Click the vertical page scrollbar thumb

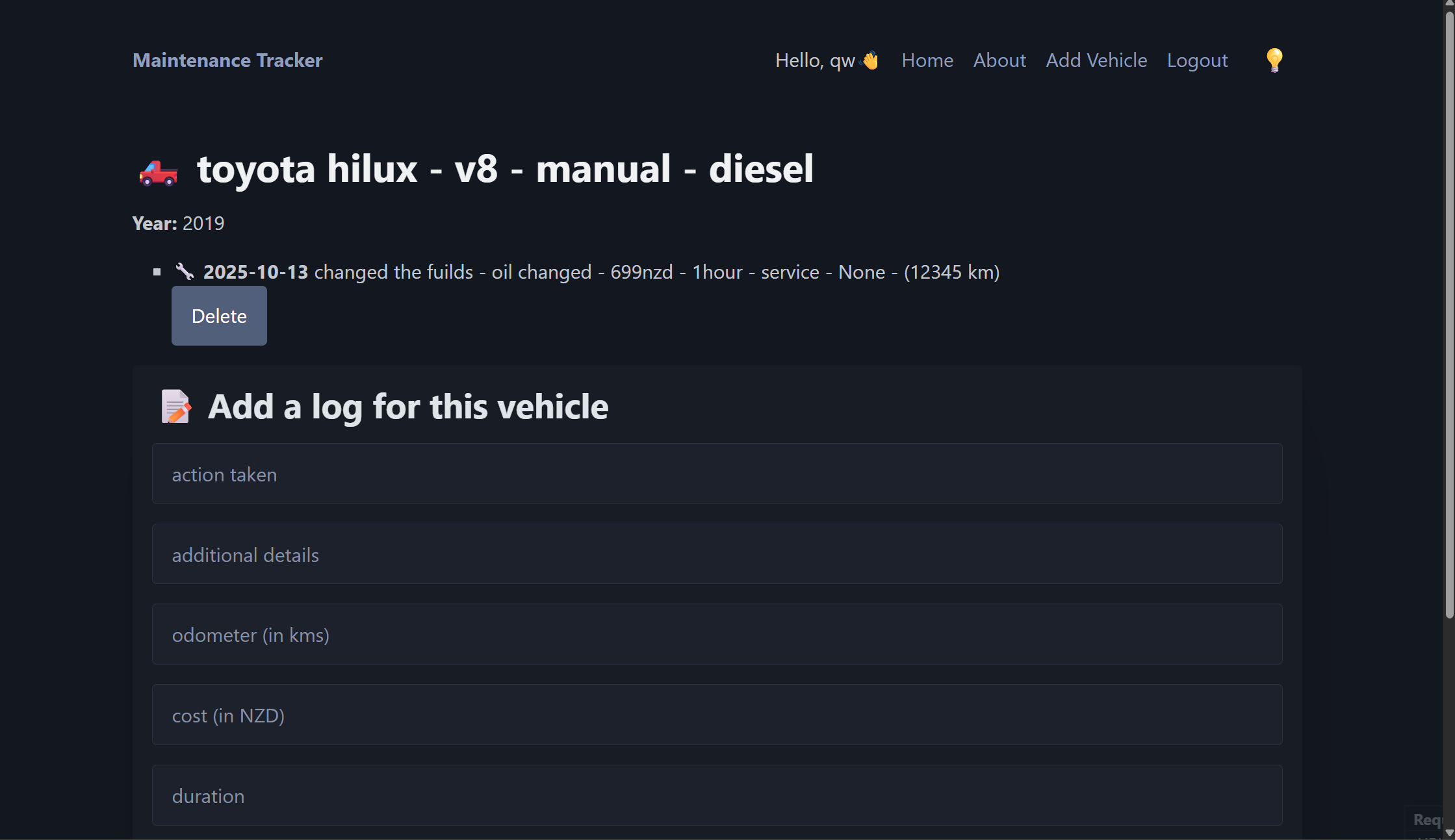pos(1449,312)
